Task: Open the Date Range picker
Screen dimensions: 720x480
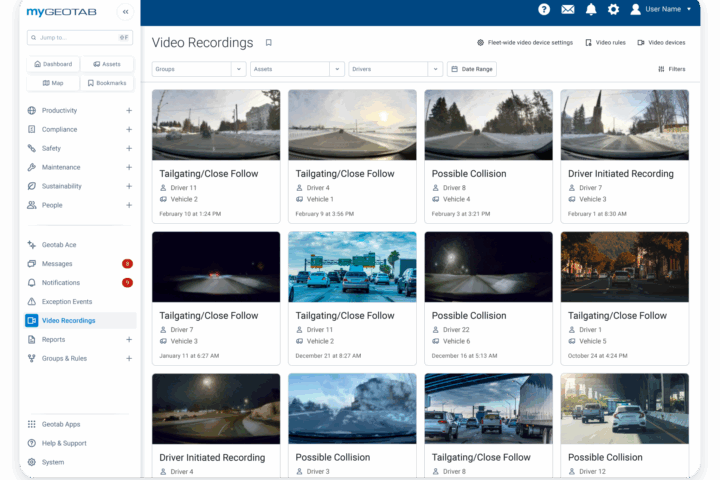Action: (x=472, y=69)
